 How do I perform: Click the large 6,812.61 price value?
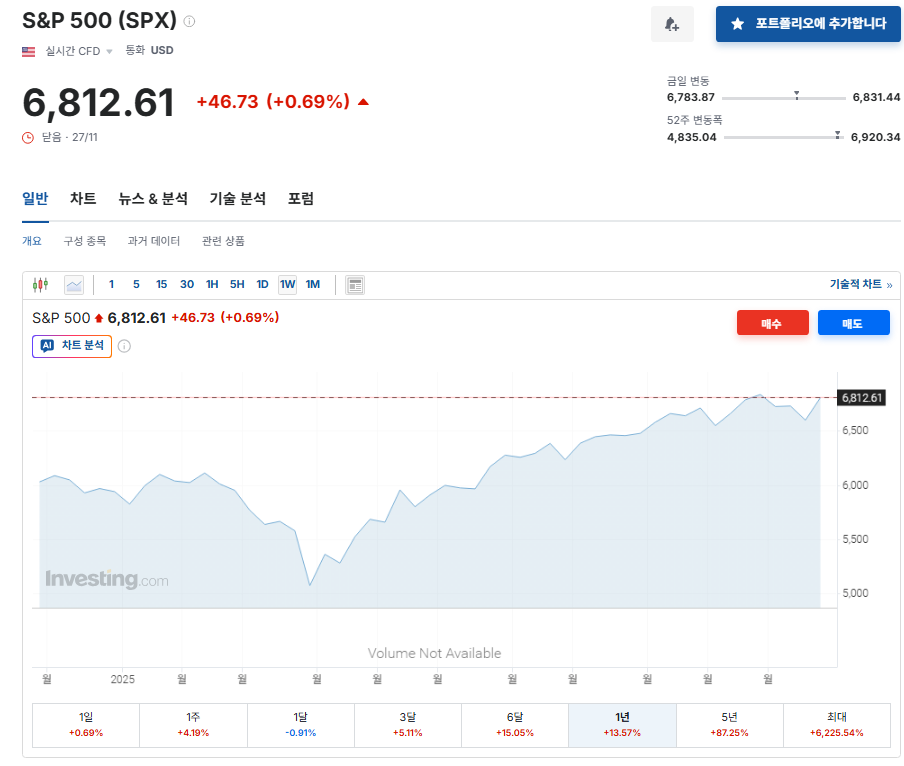98,103
